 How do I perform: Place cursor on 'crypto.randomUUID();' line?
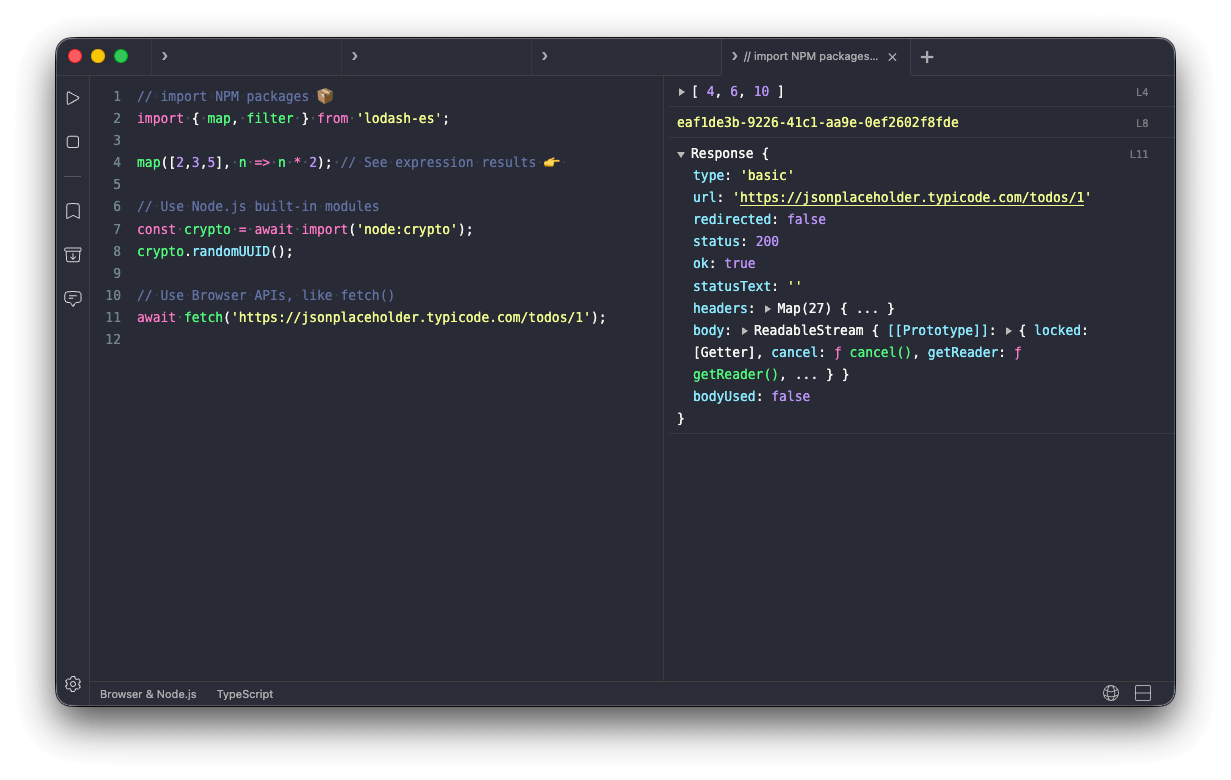[x=215, y=251]
